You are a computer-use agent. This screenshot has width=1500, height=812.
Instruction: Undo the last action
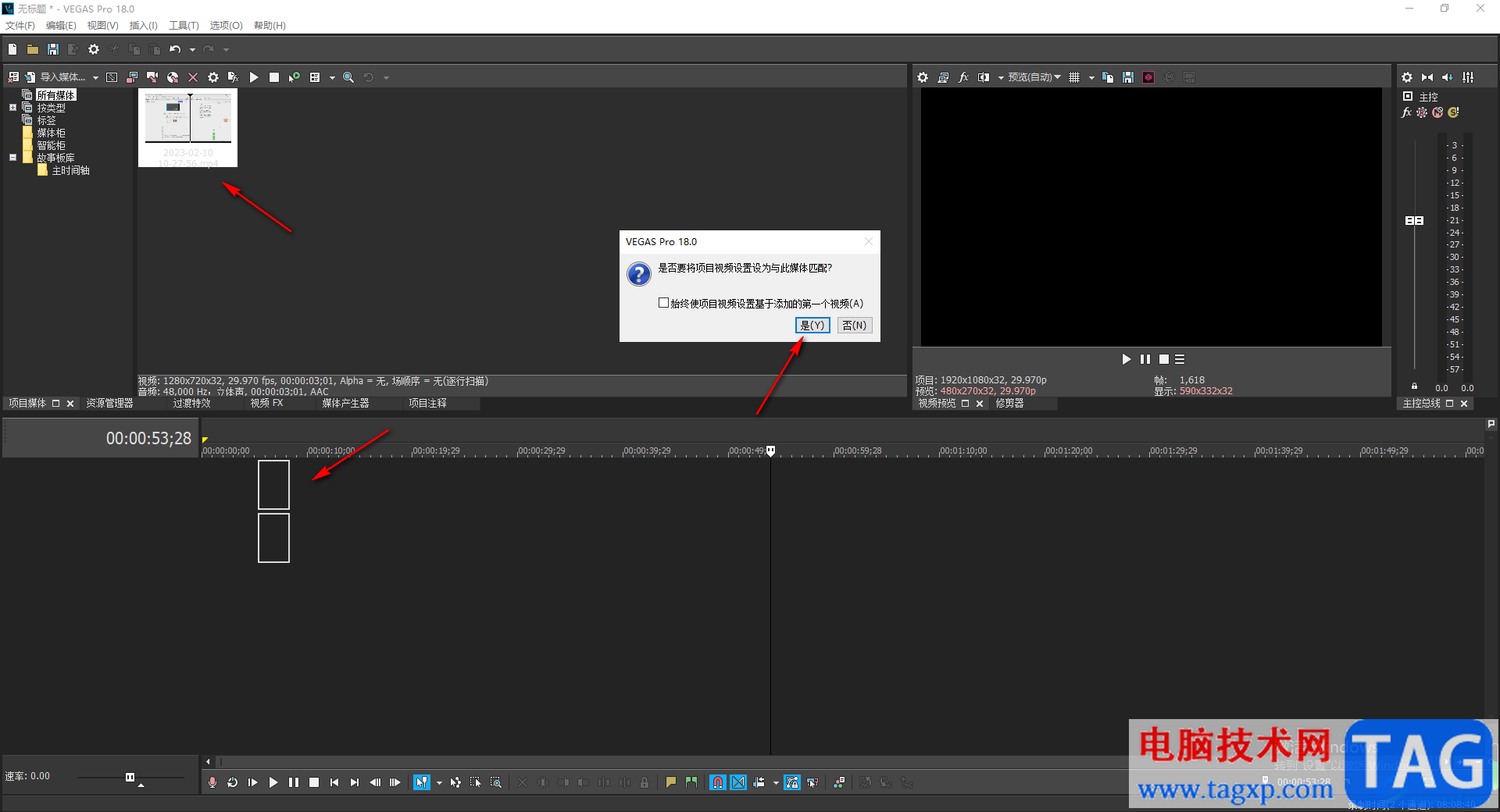point(175,49)
